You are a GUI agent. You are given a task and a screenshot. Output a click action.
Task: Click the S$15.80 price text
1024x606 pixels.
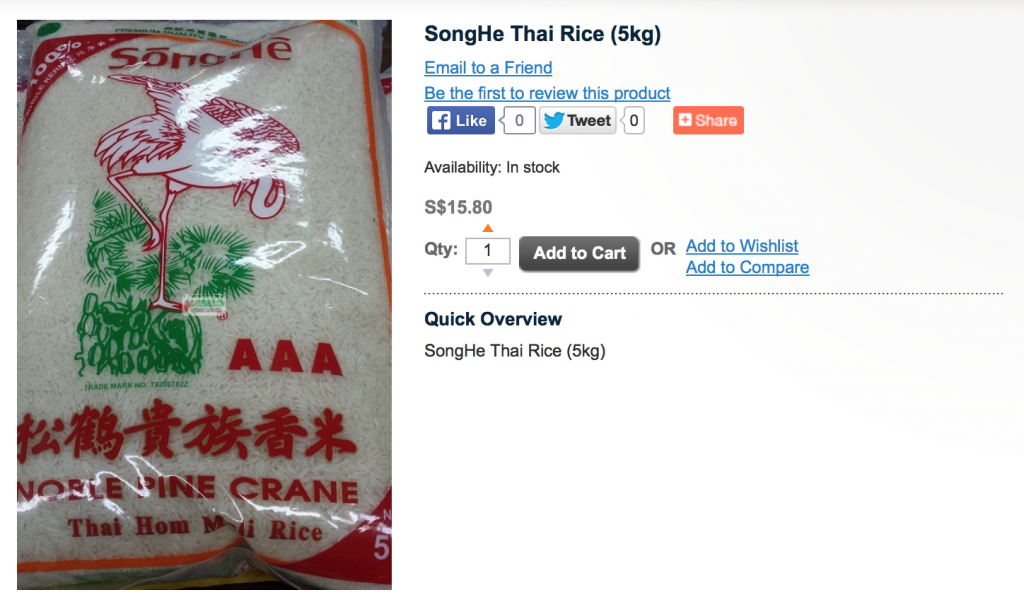click(458, 208)
